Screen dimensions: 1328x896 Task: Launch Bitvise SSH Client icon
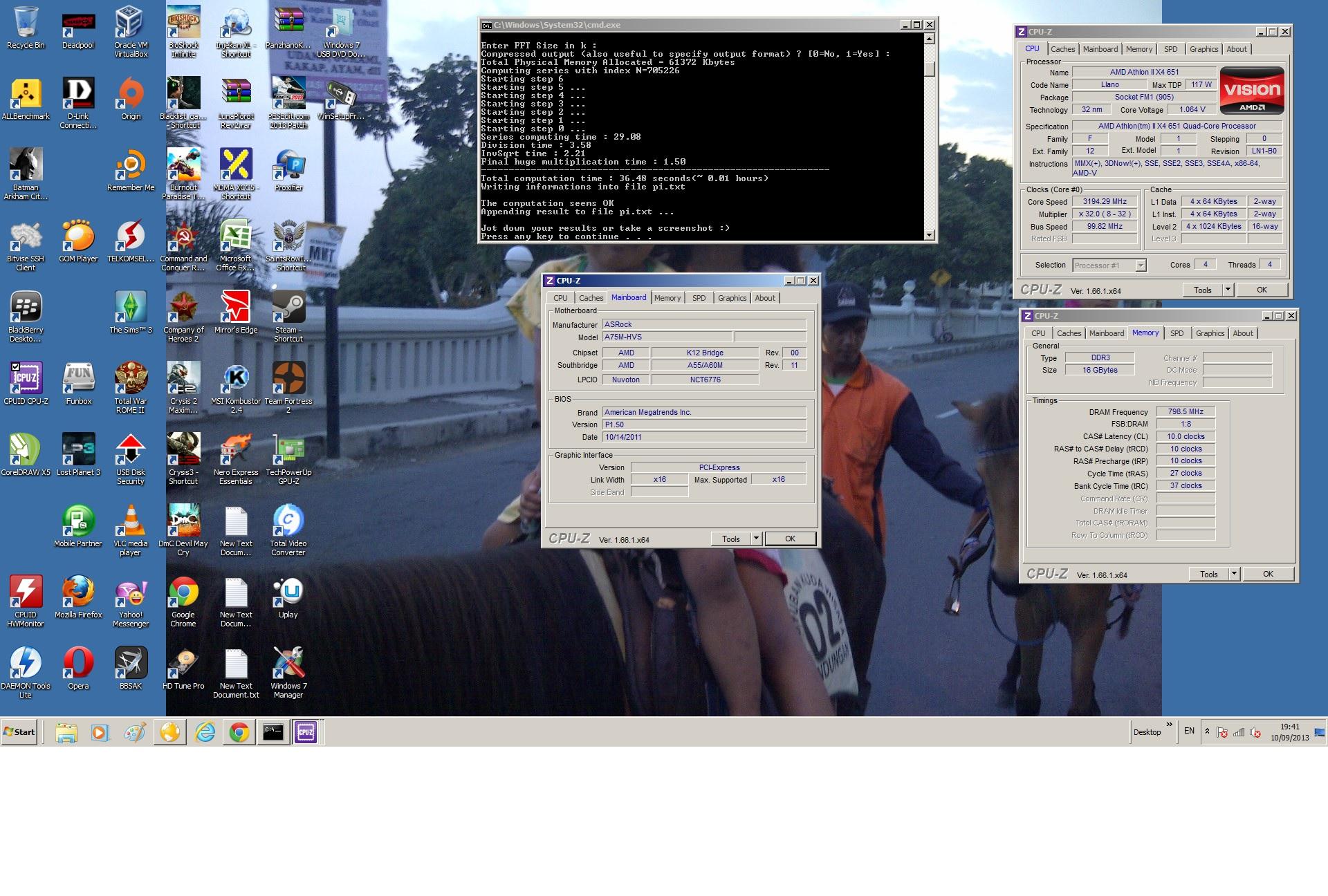[x=26, y=245]
